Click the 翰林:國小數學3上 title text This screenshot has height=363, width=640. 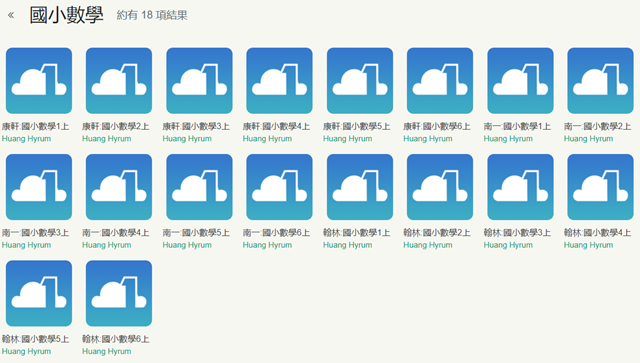click(x=518, y=233)
